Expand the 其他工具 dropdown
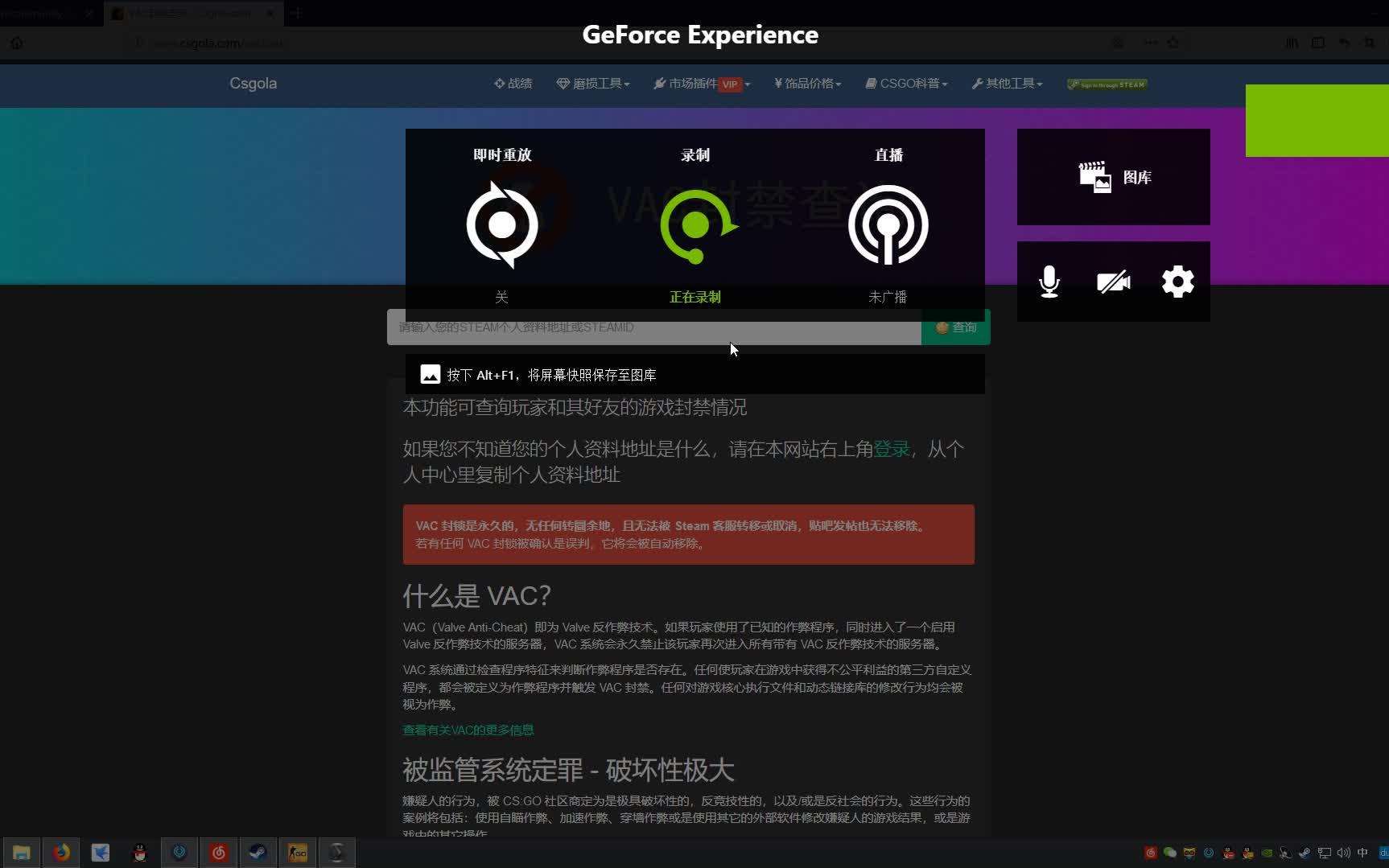The height and width of the screenshot is (868, 1389). 1008,84
